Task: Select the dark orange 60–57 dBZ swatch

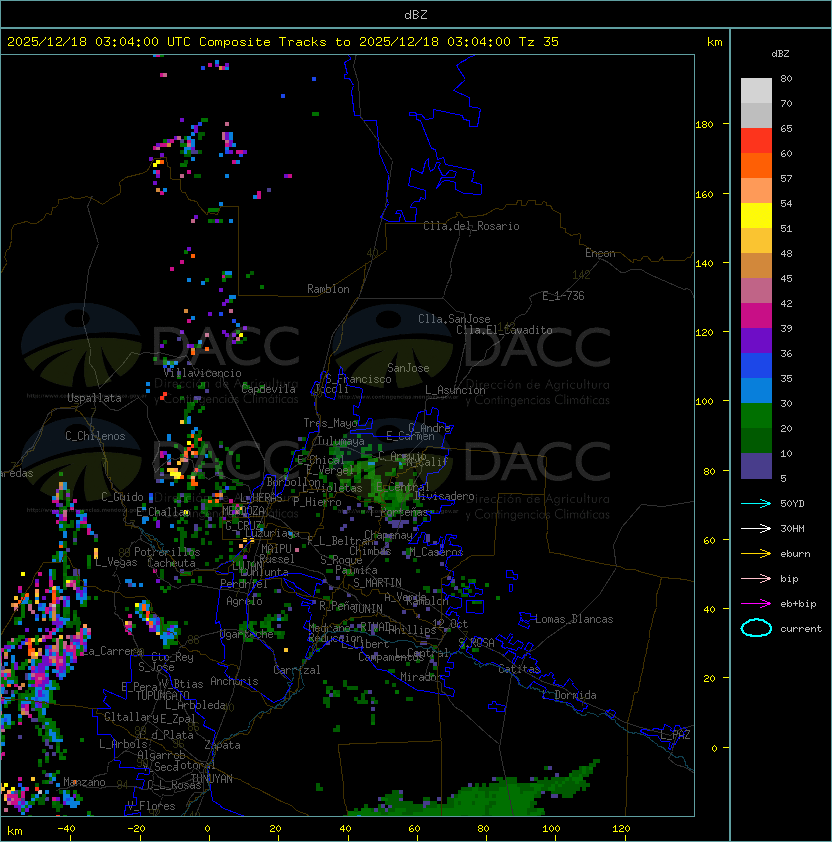Action: pos(756,165)
